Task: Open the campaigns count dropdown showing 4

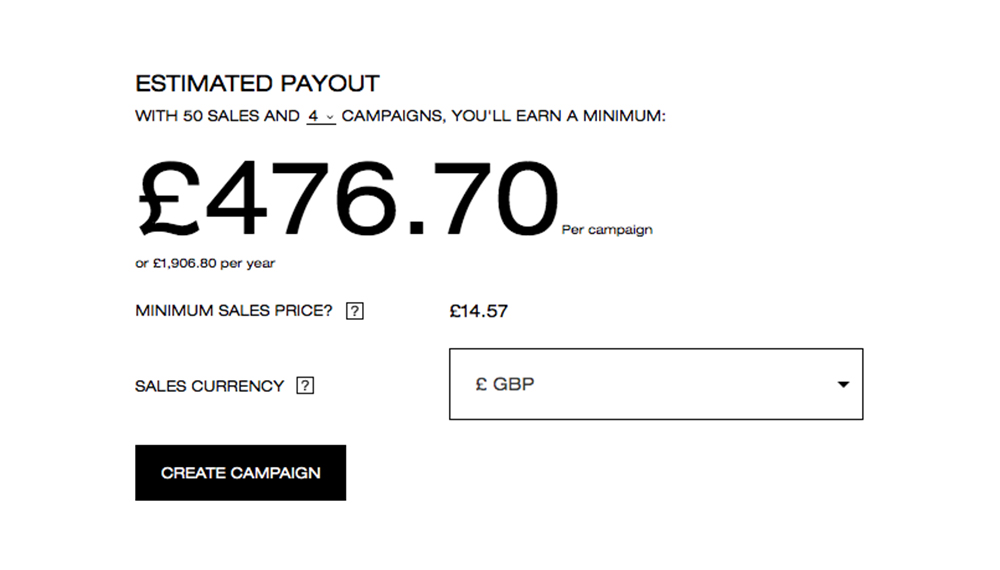Action: coord(321,117)
